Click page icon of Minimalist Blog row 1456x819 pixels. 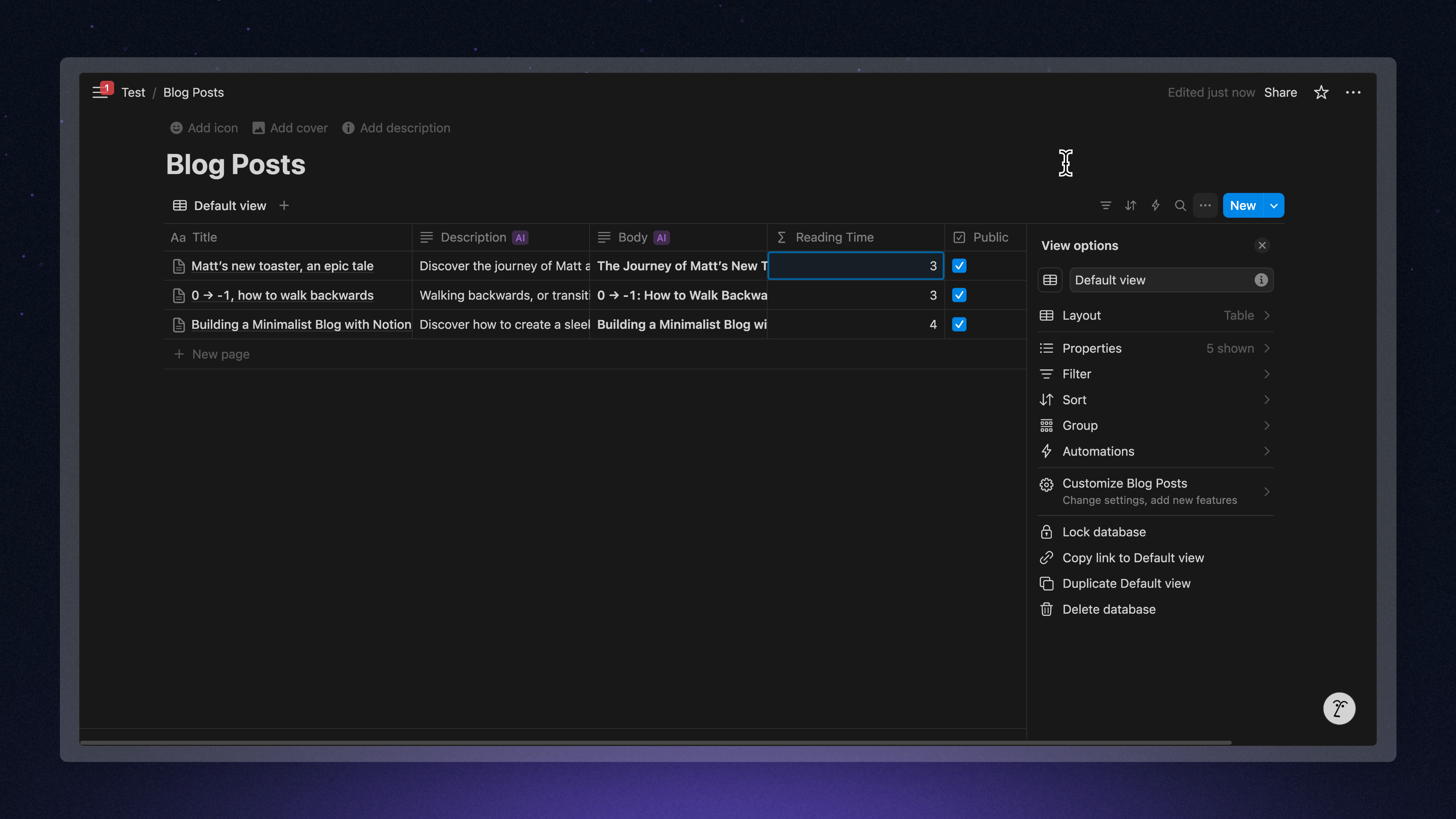pos(179,325)
